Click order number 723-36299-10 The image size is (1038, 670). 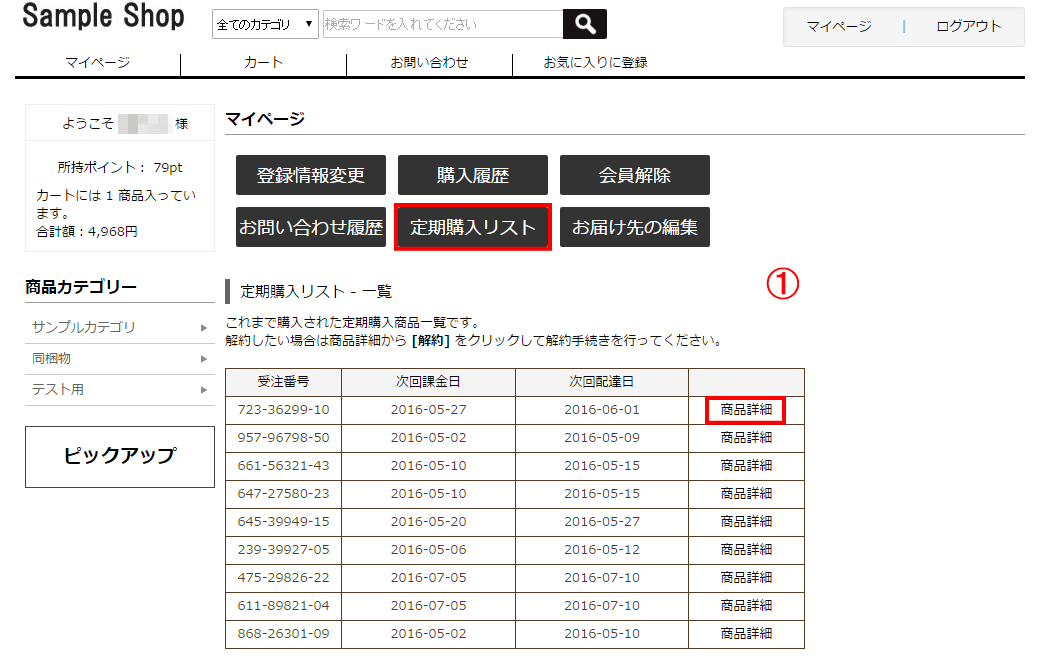[x=283, y=410]
